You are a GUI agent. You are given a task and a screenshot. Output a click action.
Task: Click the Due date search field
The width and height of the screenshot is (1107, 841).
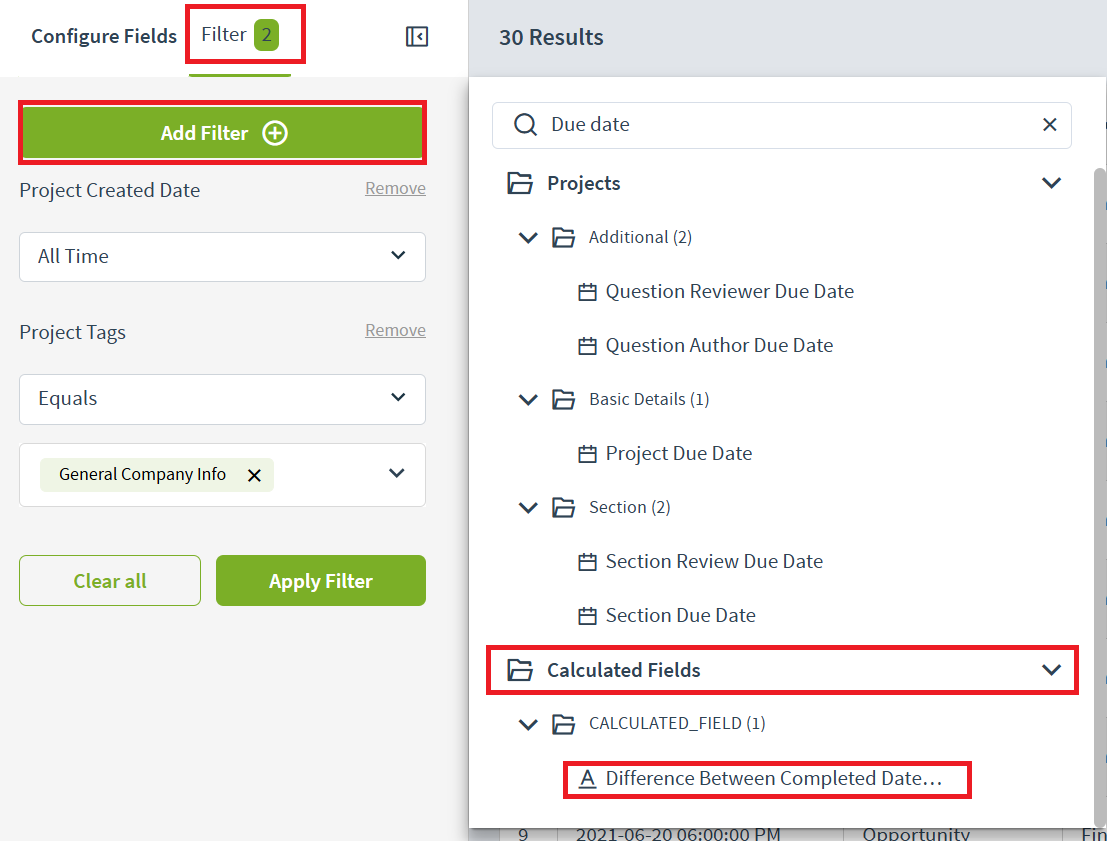[790, 125]
